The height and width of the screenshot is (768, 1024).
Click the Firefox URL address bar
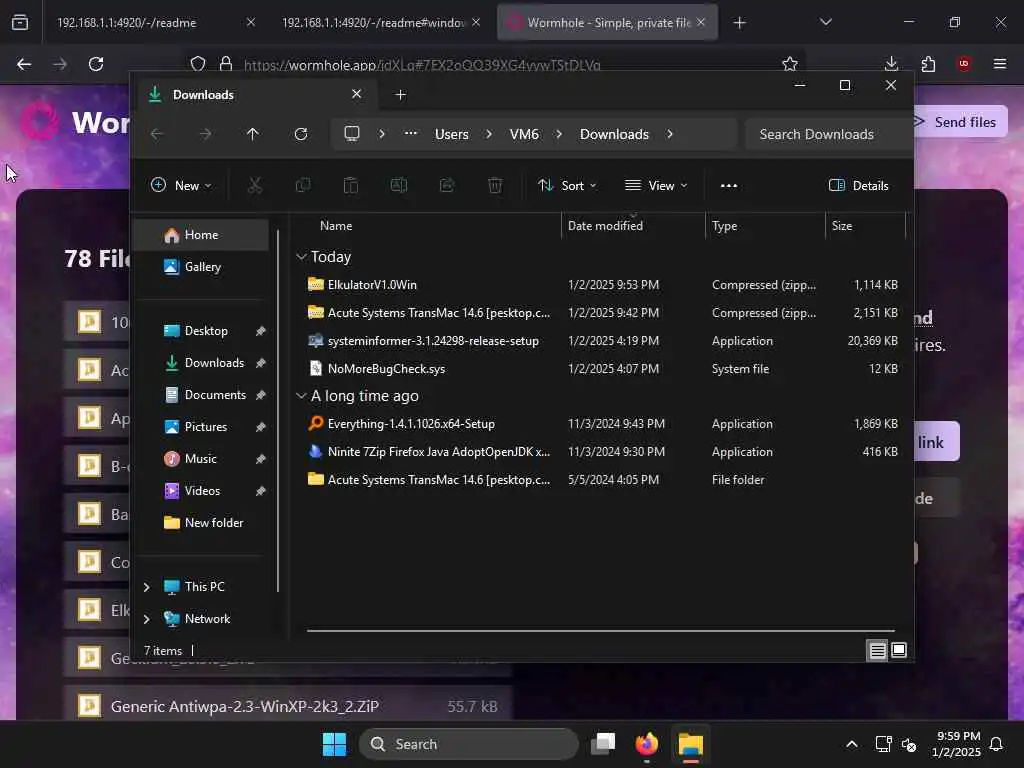pyautogui.click(x=496, y=64)
